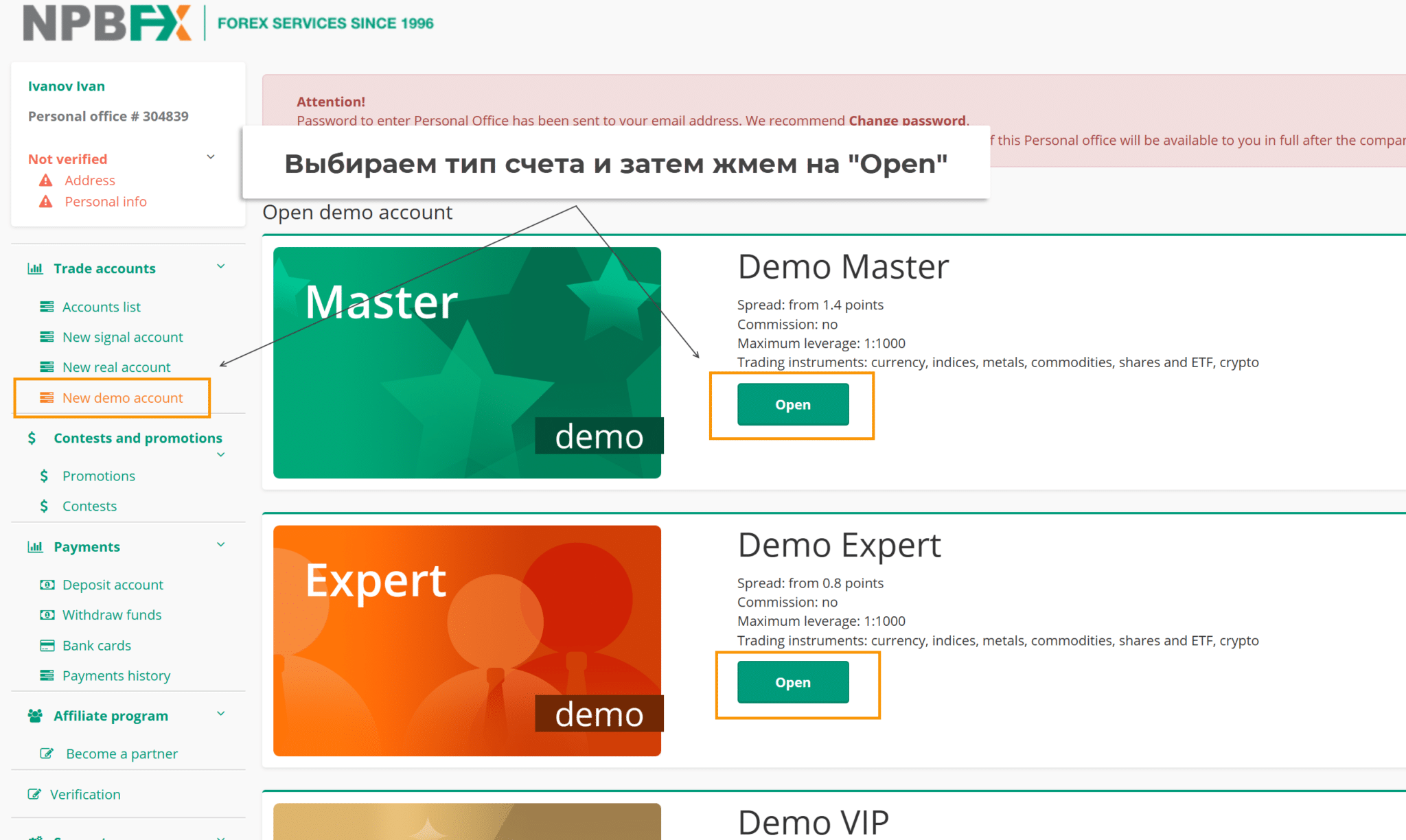The width and height of the screenshot is (1406, 840).
Task: Click the Promotions dollar sign icon
Action: 44,476
